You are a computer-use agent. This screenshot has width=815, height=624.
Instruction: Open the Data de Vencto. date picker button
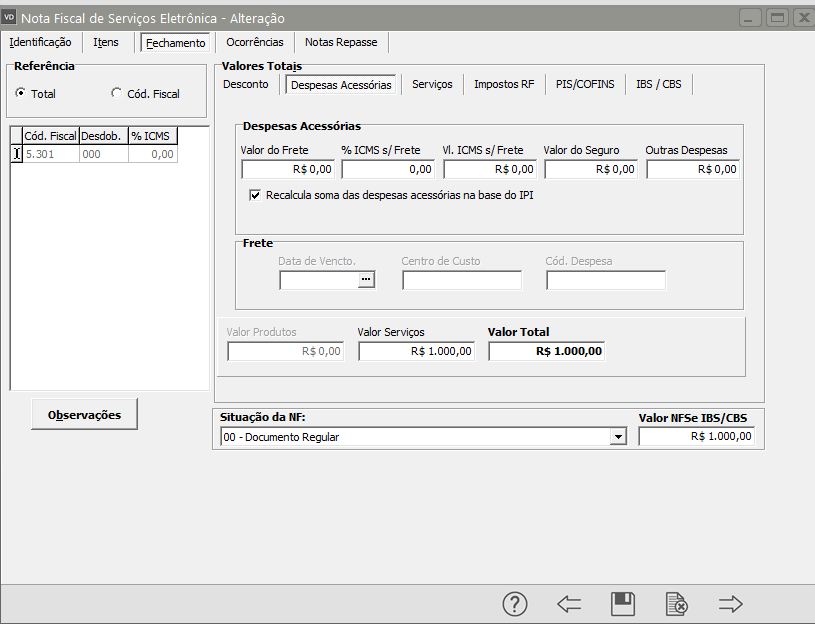[x=366, y=280]
